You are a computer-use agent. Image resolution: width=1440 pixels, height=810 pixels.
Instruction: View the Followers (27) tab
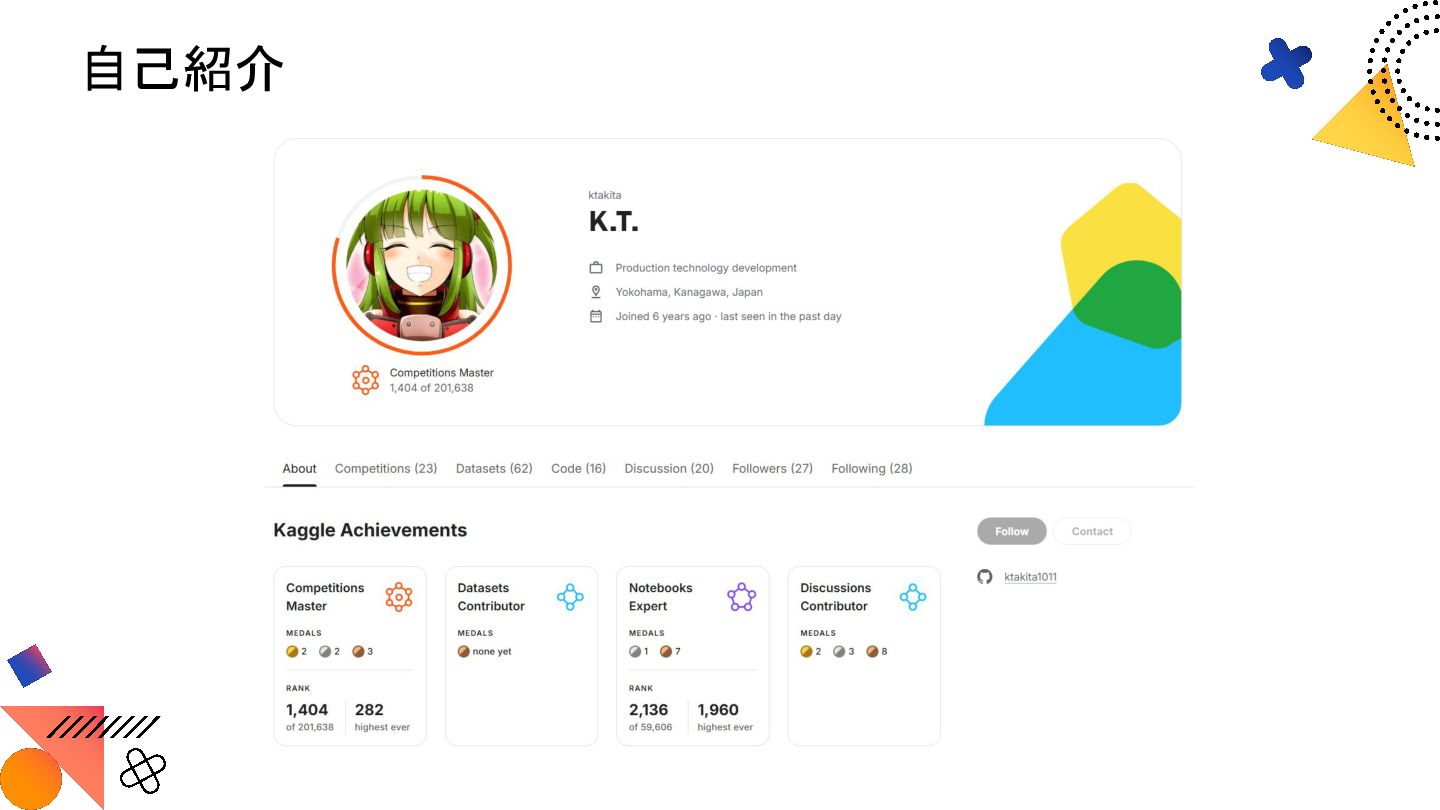coord(772,468)
